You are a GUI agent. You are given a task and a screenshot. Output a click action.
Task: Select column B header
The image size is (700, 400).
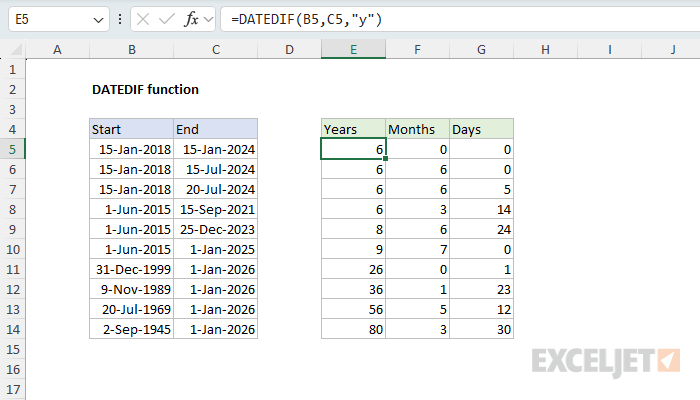132,50
